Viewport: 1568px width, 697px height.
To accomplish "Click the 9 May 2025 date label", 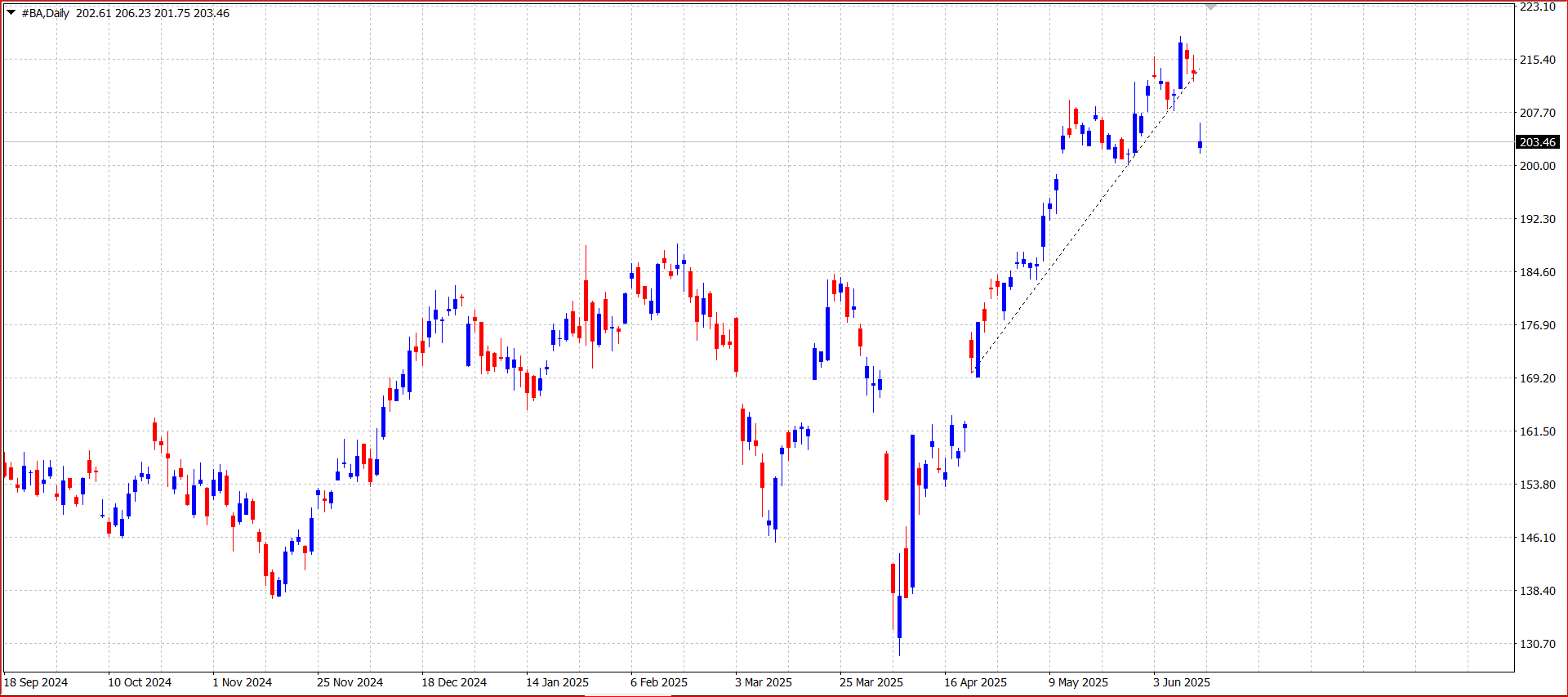I will (1078, 682).
